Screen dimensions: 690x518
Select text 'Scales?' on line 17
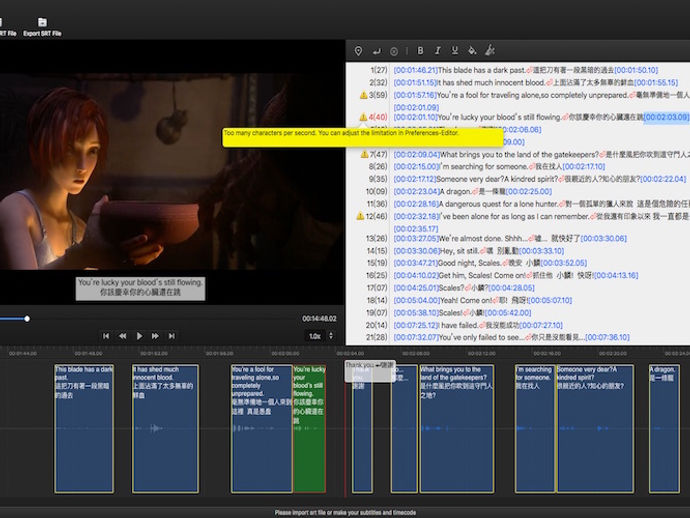coord(451,288)
